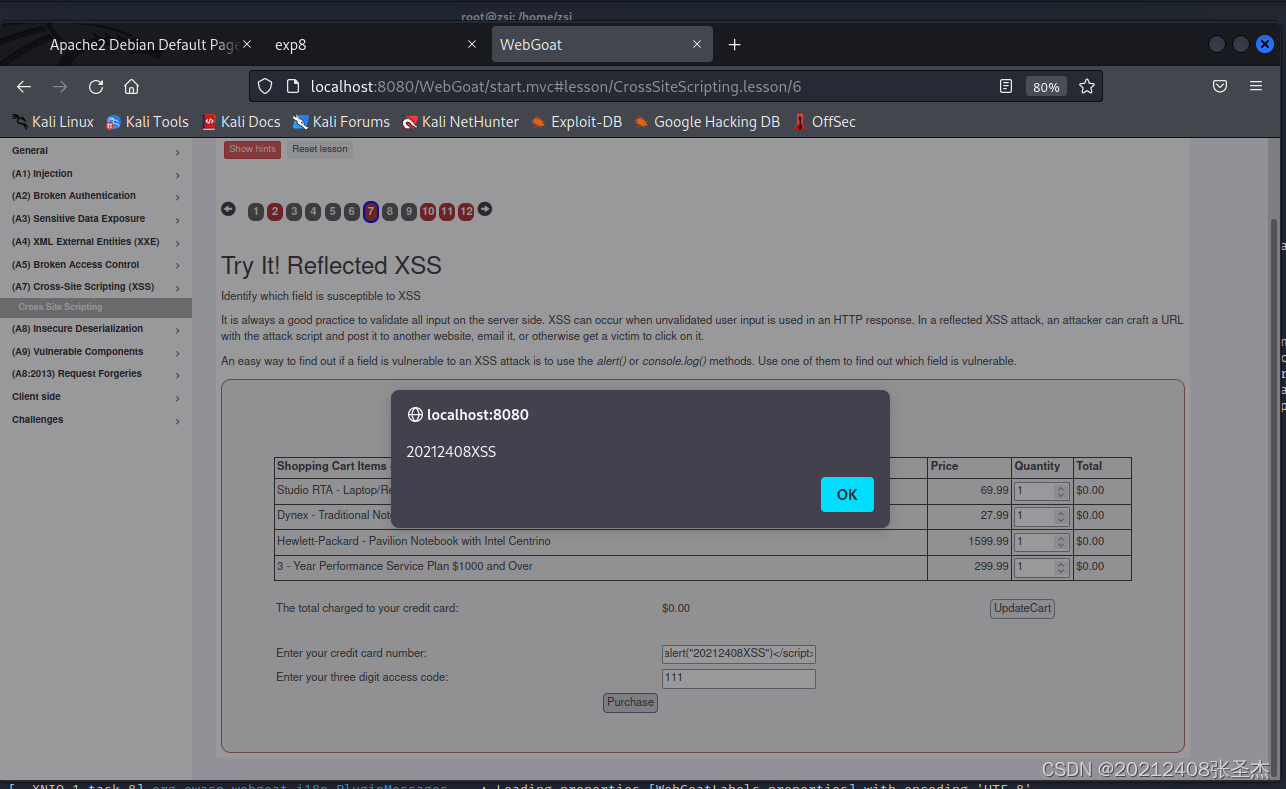Toggle Reader View in address bar
This screenshot has height=789, width=1286.
1006,87
